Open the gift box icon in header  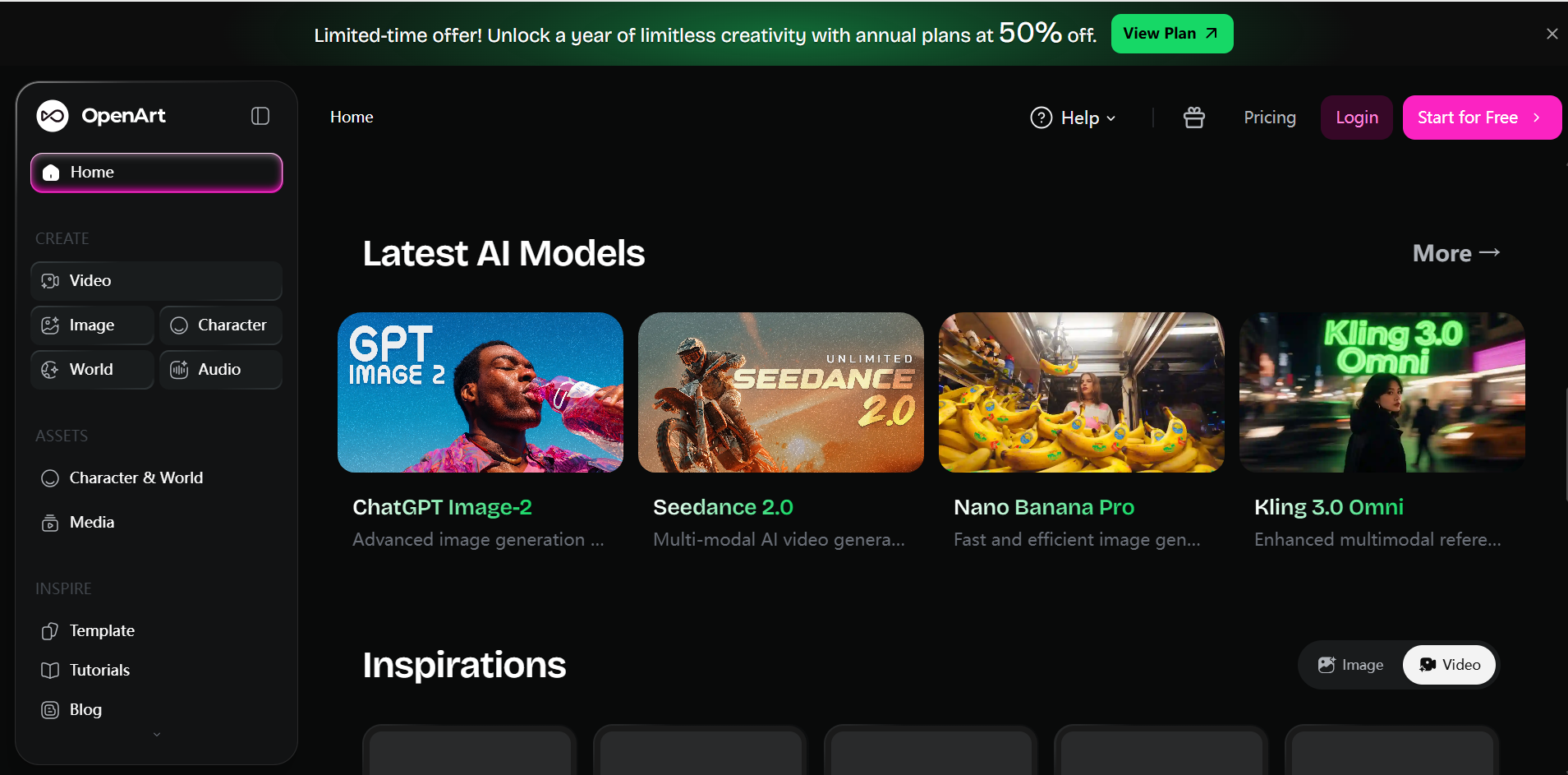(x=1194, y=118)
